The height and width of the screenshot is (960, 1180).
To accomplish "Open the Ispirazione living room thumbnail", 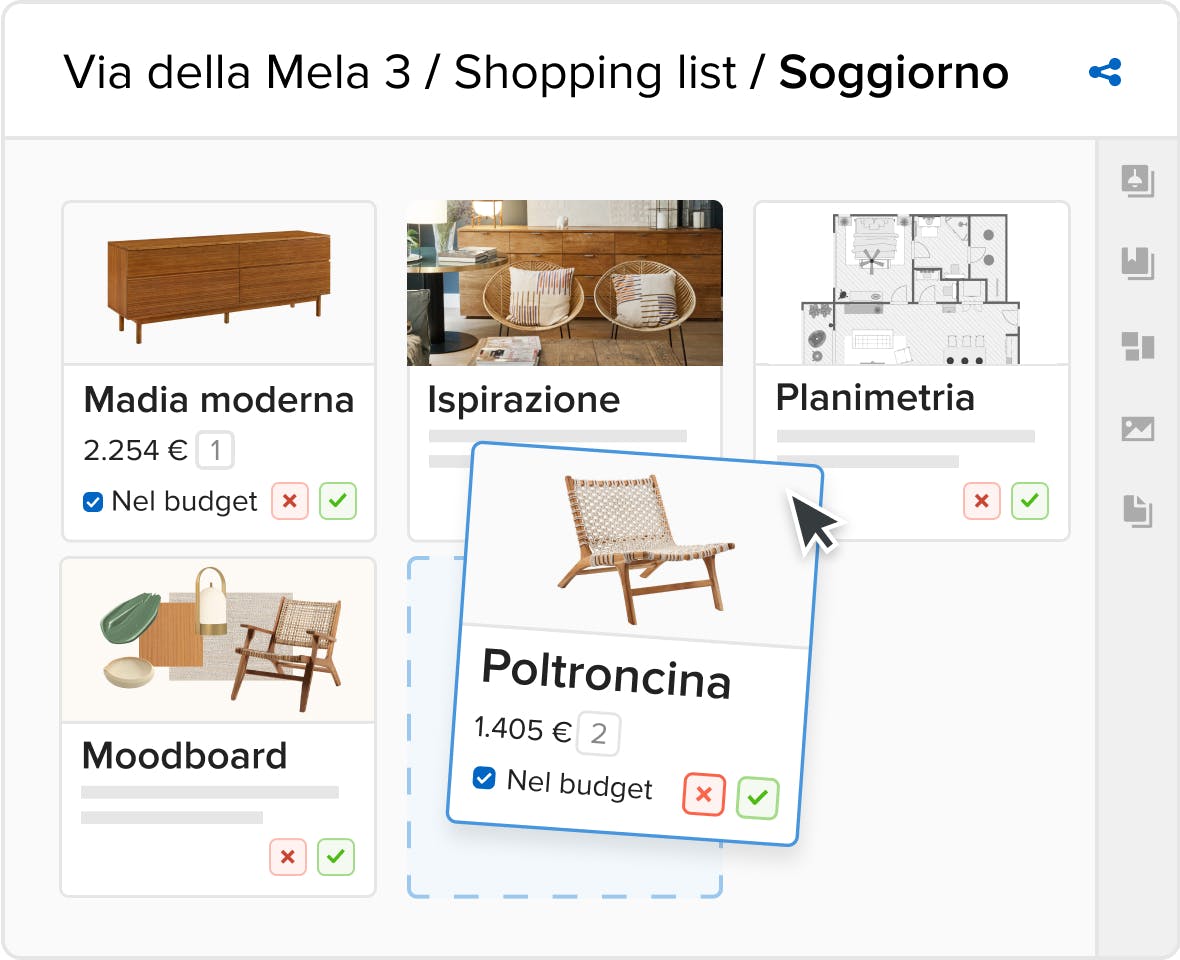I will tap(564, 283).
